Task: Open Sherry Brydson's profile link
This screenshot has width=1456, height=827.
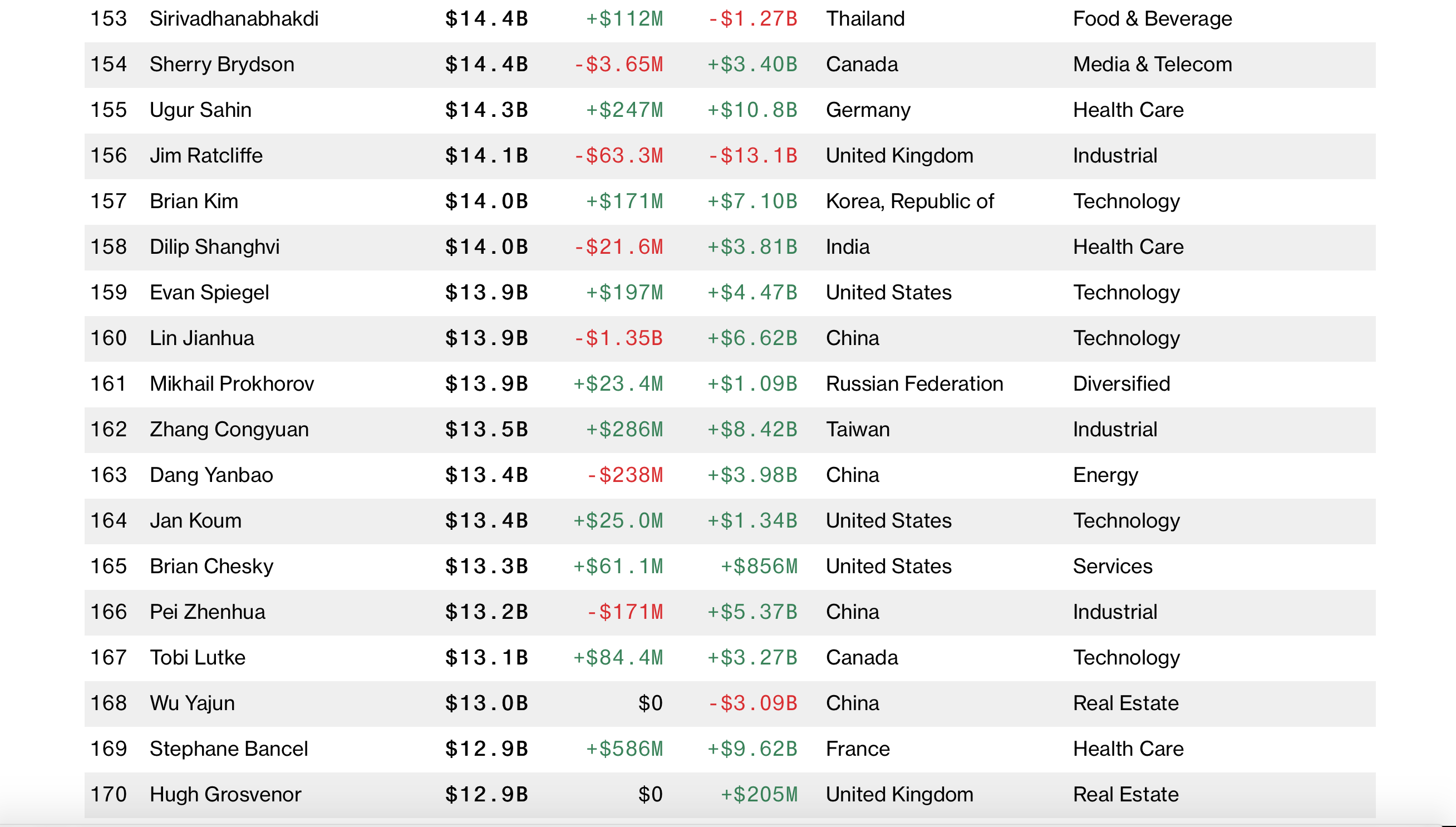Action: [222, 65]
